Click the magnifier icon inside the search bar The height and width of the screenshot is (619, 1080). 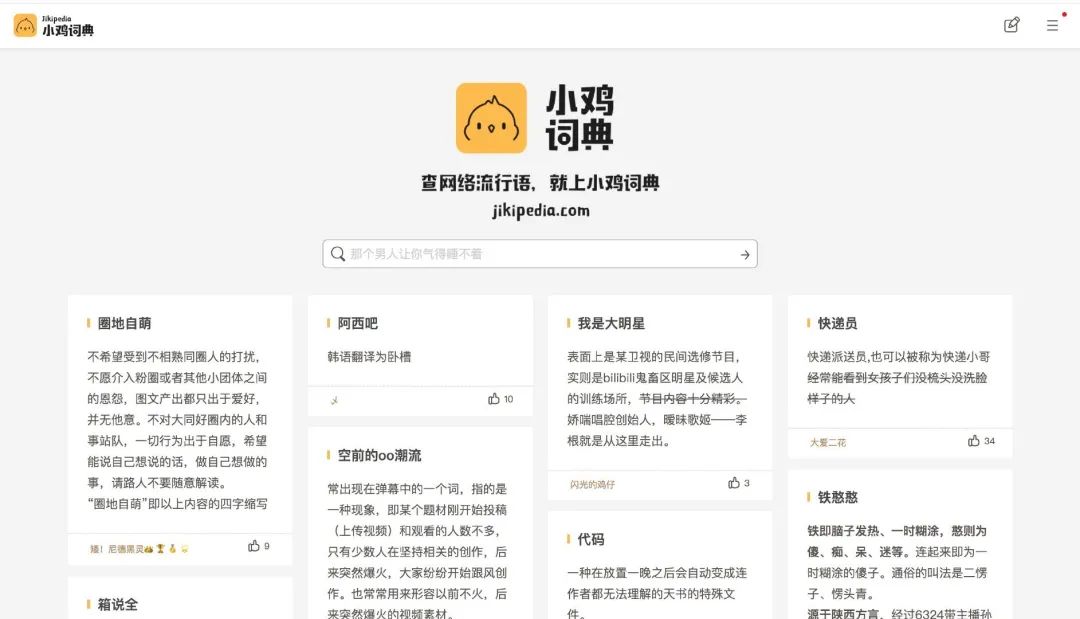pyautogui.click(x=338, y=254)
